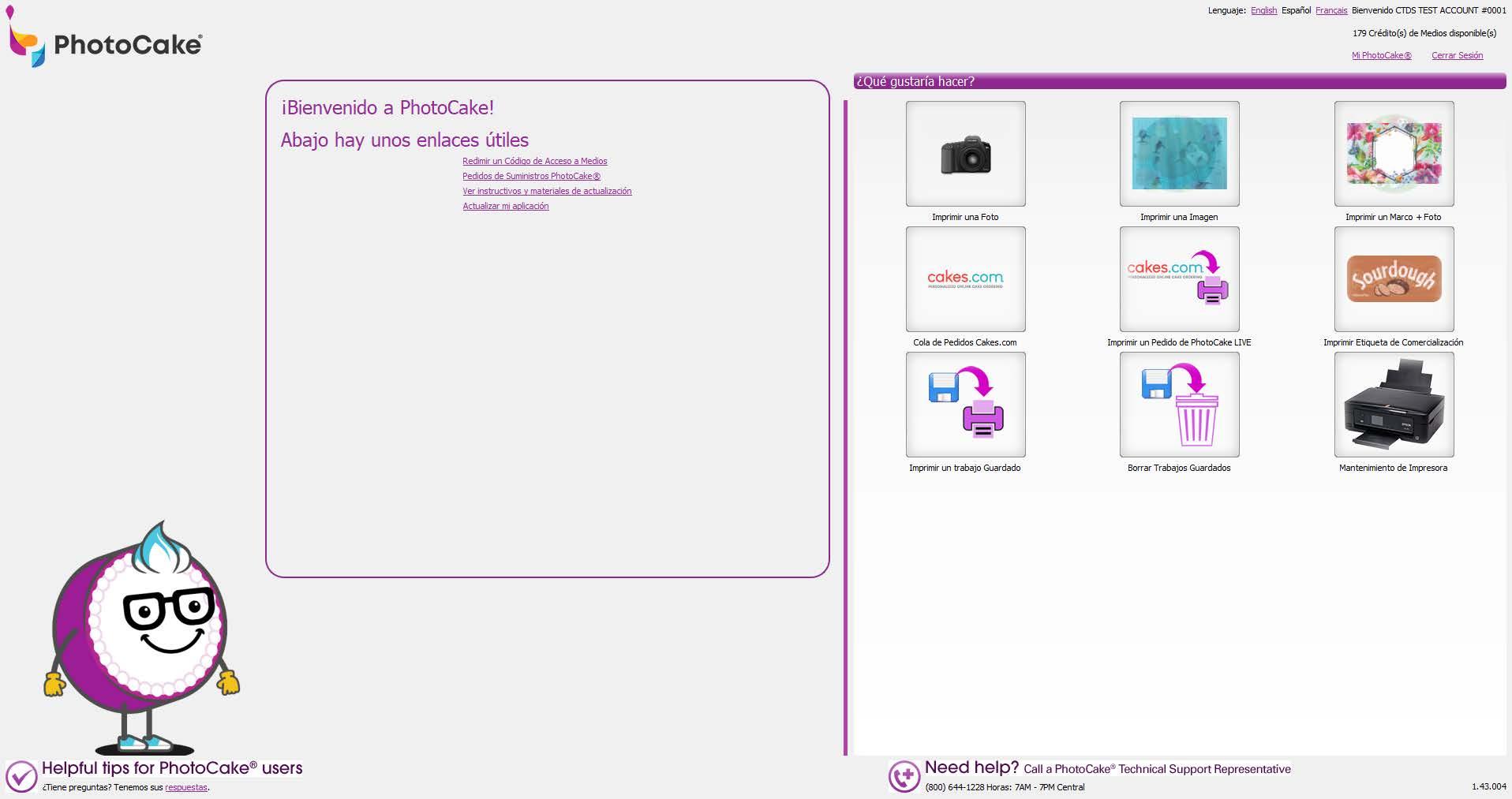Click the ¿Qué gustaría hacer? header bar

(x=1180, y=81)
